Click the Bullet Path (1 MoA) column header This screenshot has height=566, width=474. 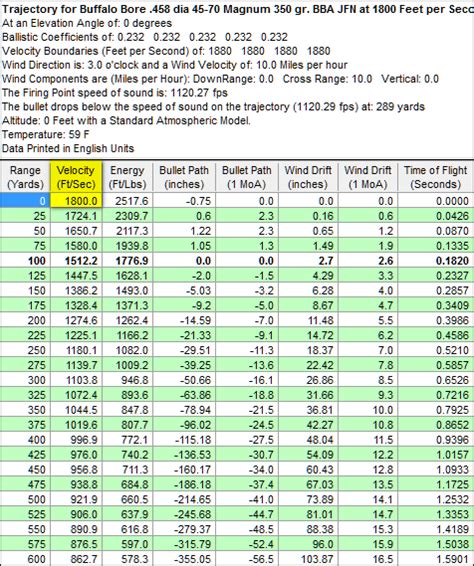click(x=247, y=177)
